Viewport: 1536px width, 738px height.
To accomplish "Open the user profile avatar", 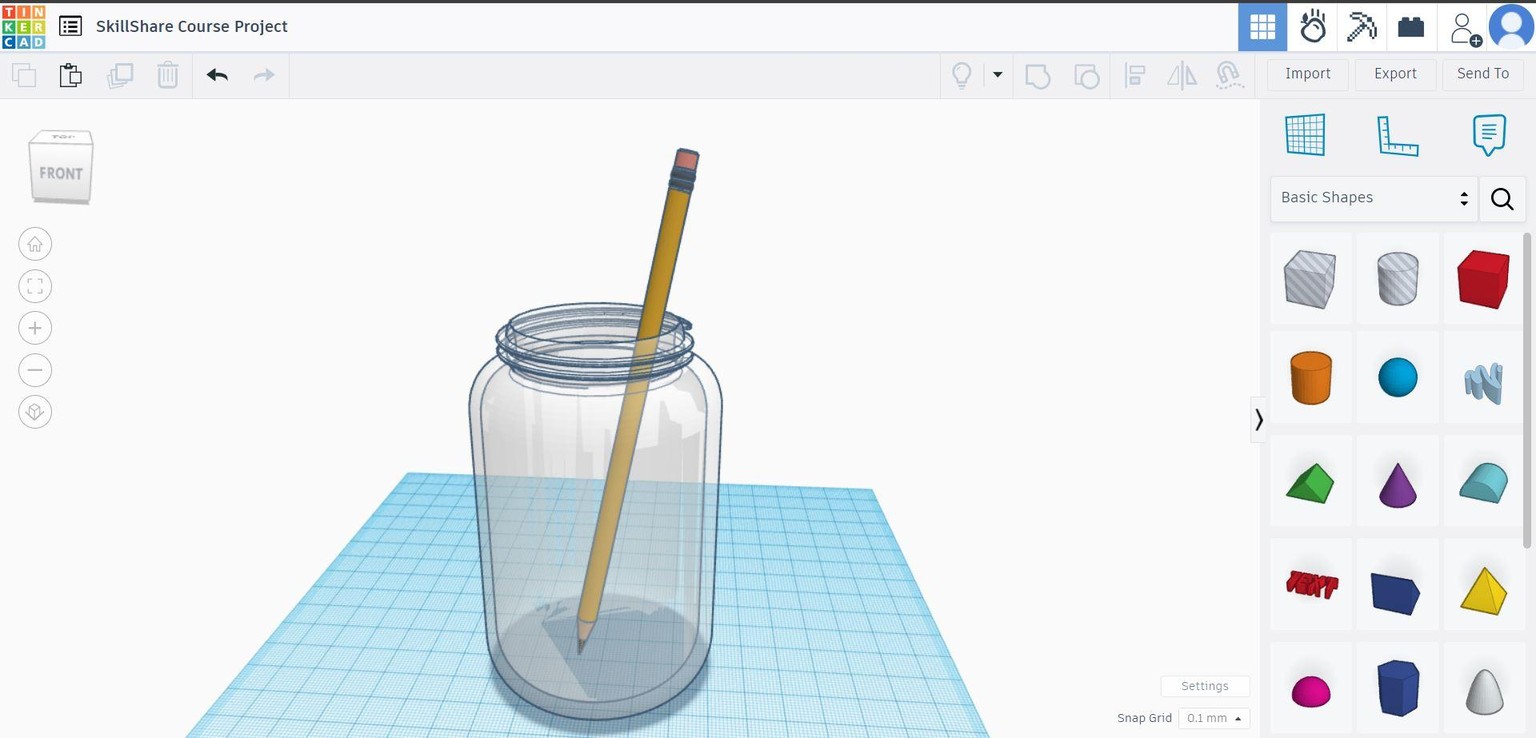I will 1511,27.
